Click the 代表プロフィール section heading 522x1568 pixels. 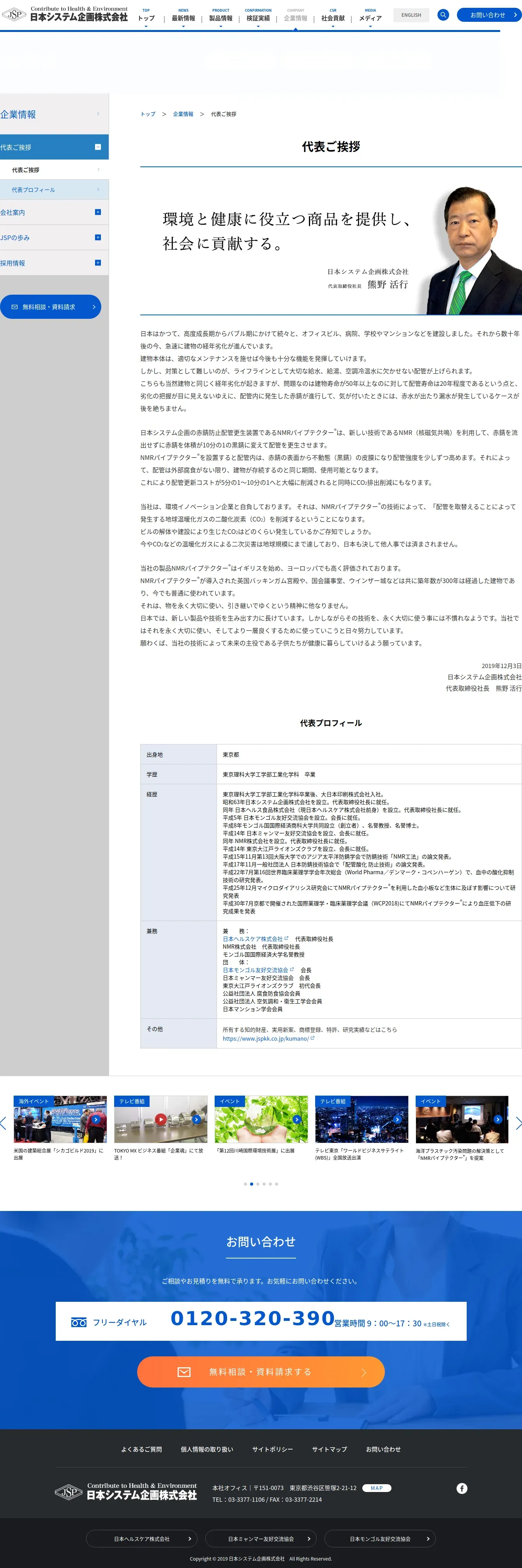(331, 723)
